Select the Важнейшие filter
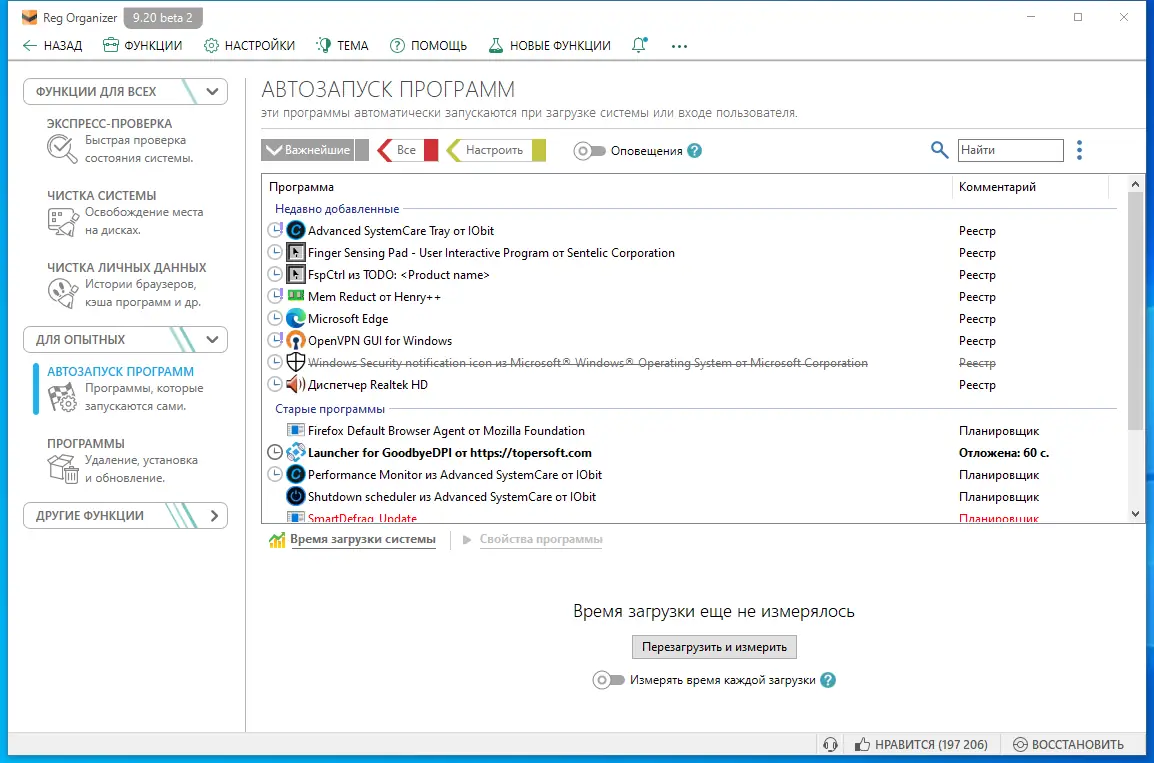1154x763 pixels. tap(308, 150)
